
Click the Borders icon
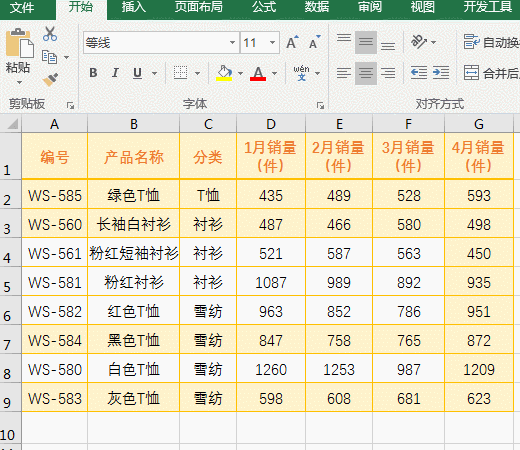(180, 73)
